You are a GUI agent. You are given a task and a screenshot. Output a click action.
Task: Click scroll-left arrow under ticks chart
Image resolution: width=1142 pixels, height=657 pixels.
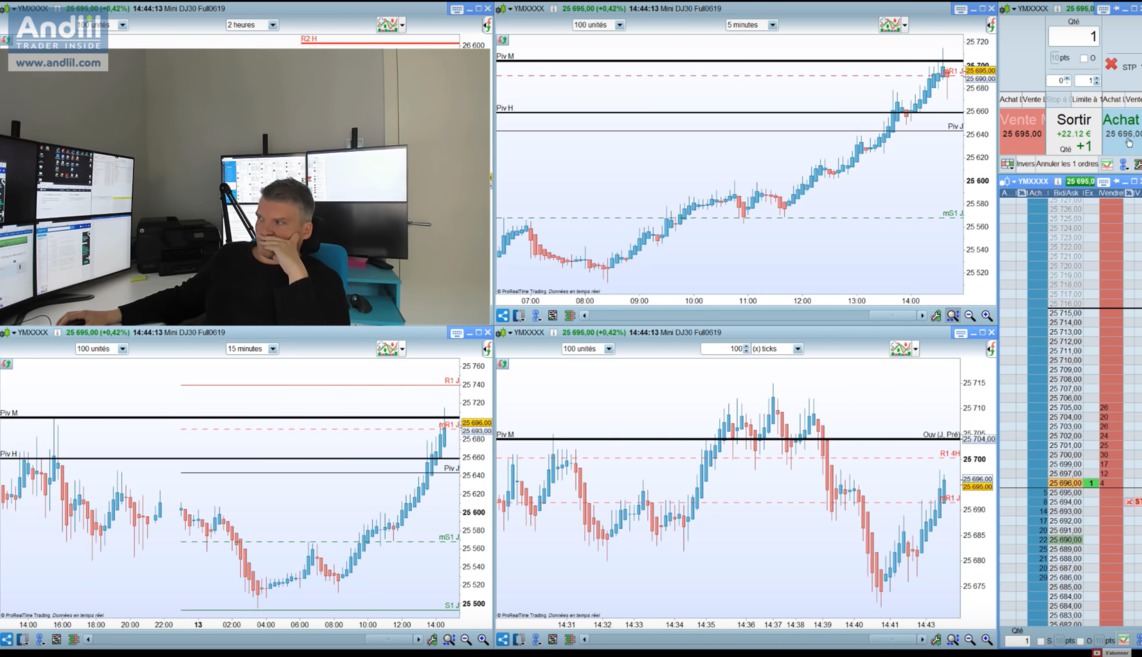(x=584, y=640)
